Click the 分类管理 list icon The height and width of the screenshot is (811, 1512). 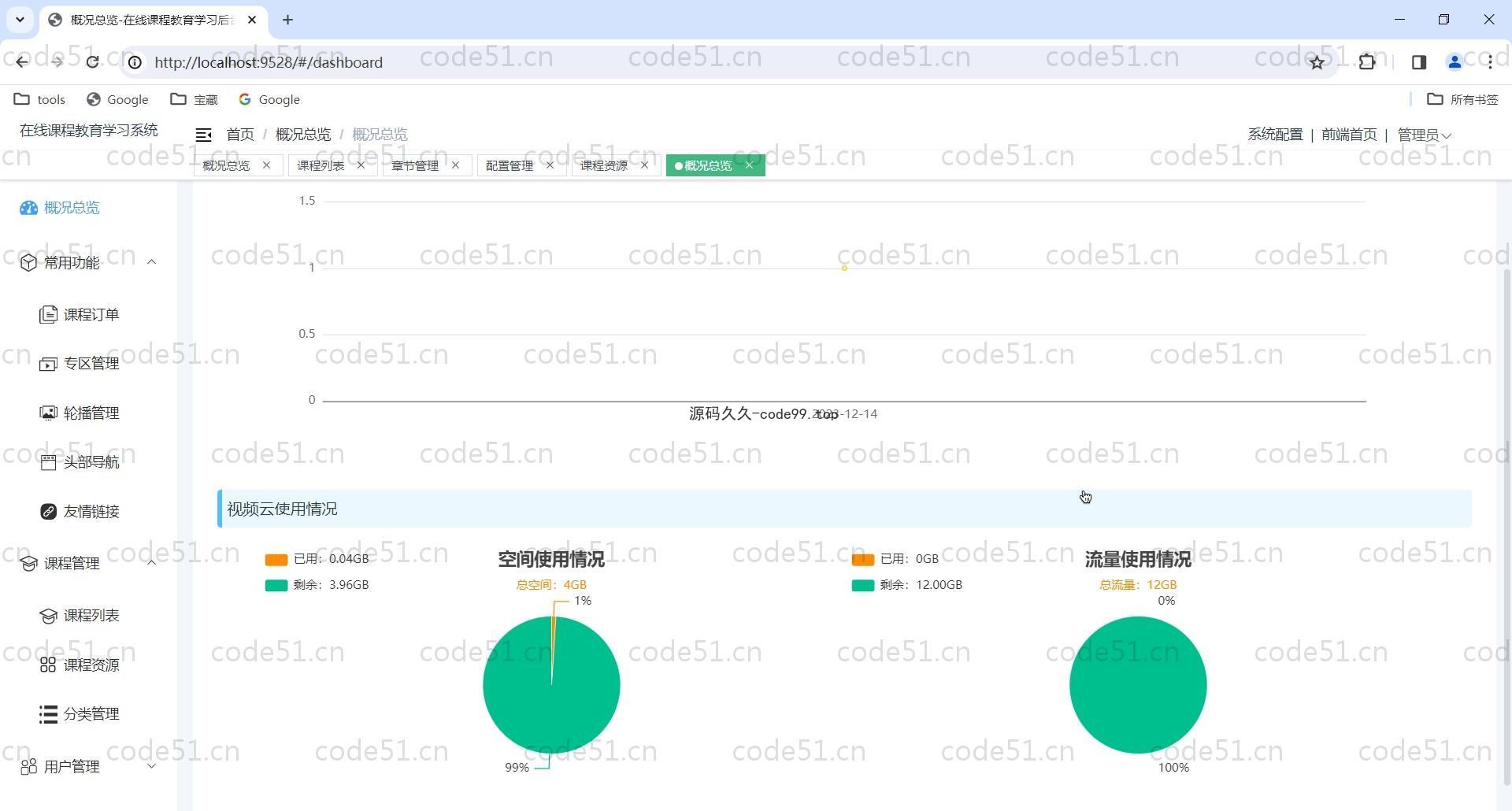(x=48, y=714)
